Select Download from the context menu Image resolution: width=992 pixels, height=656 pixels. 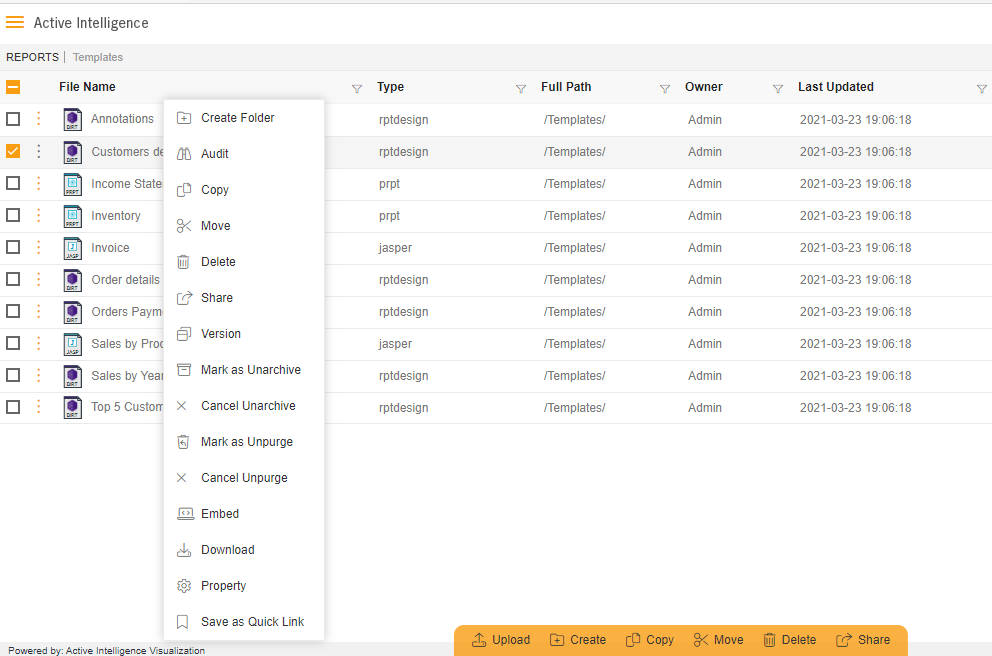pos(244,550)
